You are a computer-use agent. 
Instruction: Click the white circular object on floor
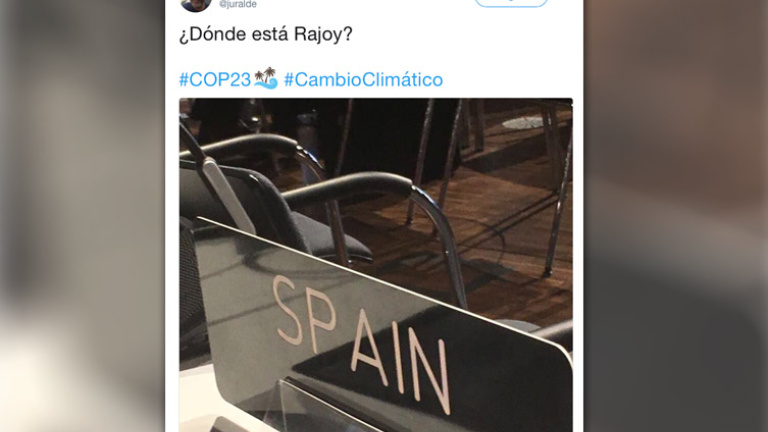pos(525,122)
